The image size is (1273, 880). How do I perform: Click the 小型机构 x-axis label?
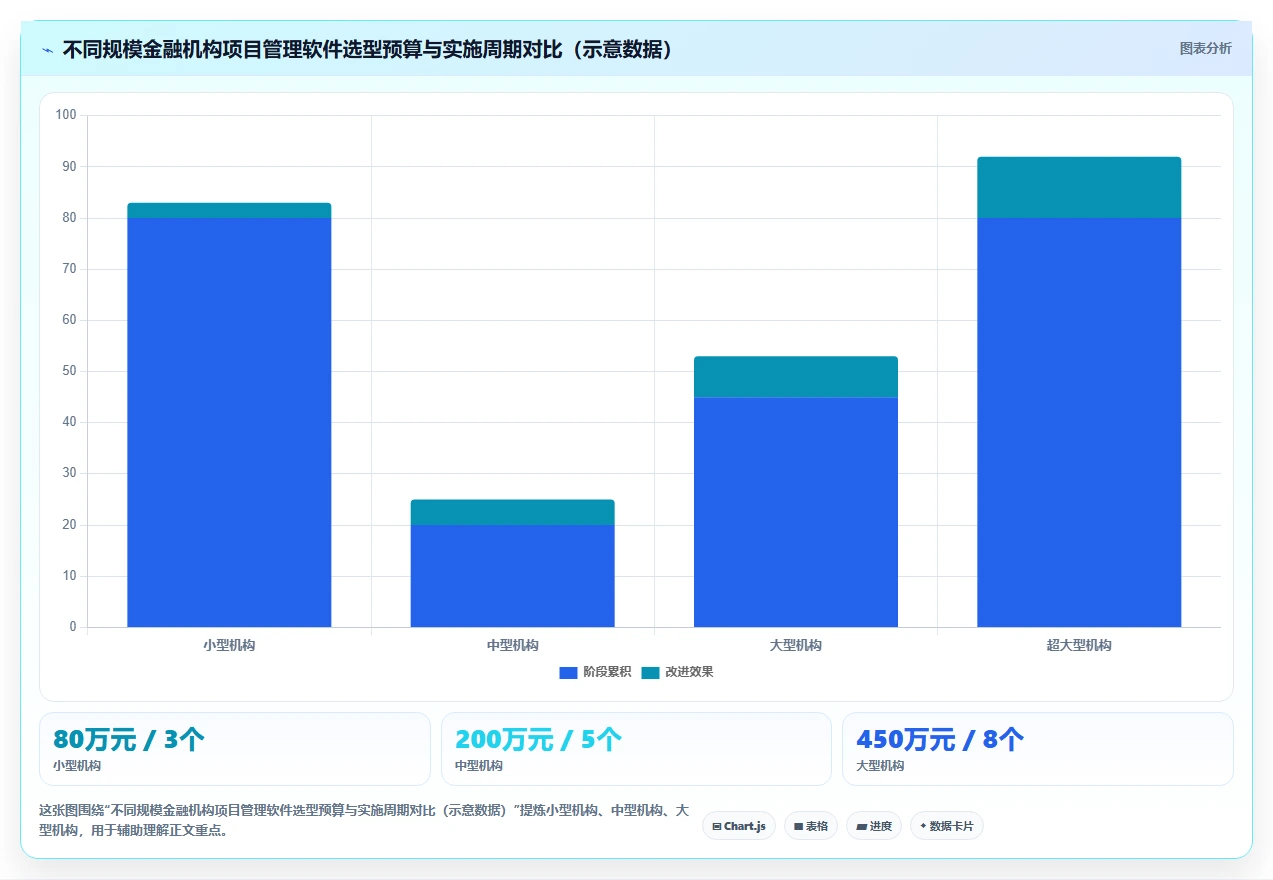229,645
